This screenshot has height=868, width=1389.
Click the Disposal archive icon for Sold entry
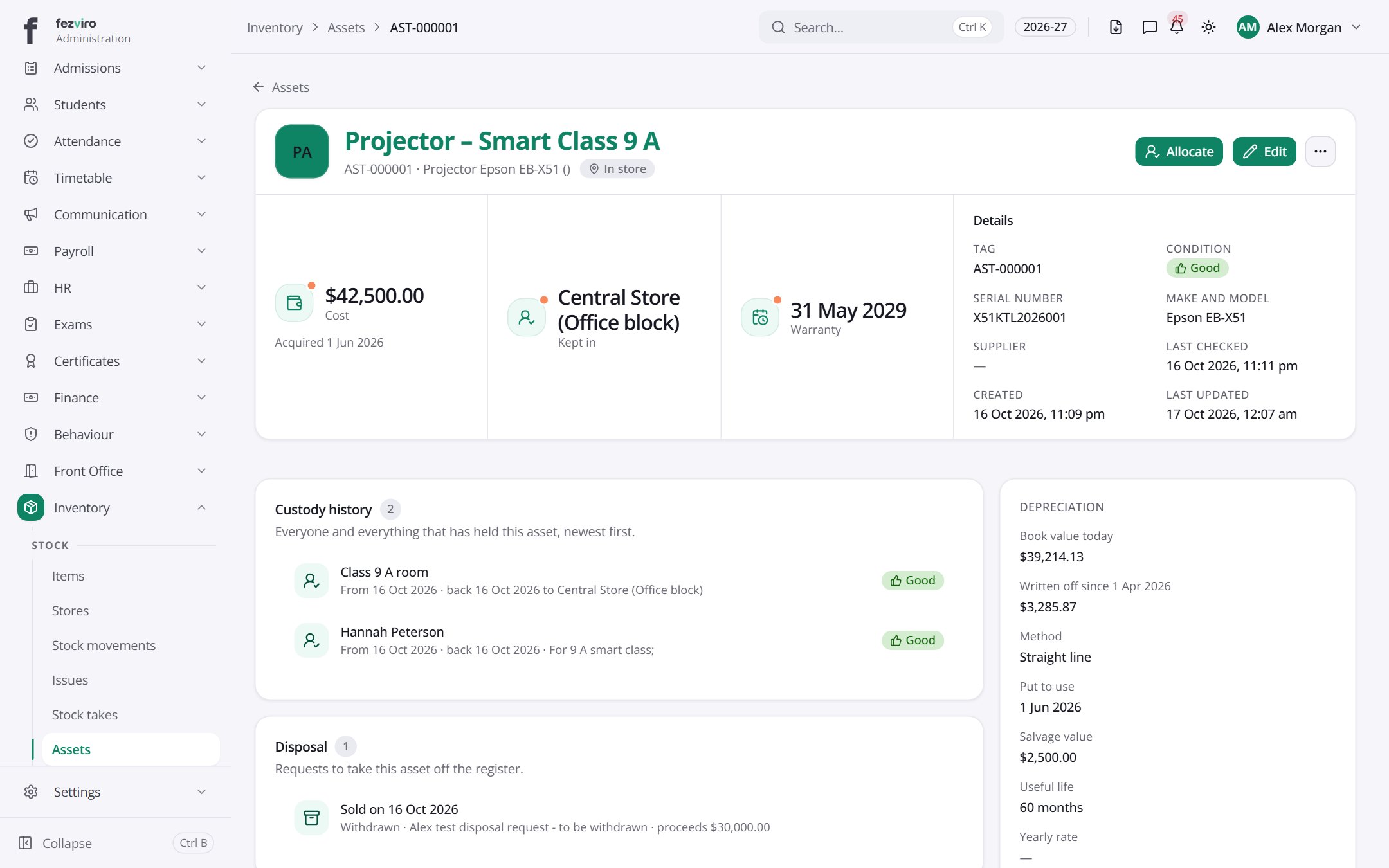[311, 817]
